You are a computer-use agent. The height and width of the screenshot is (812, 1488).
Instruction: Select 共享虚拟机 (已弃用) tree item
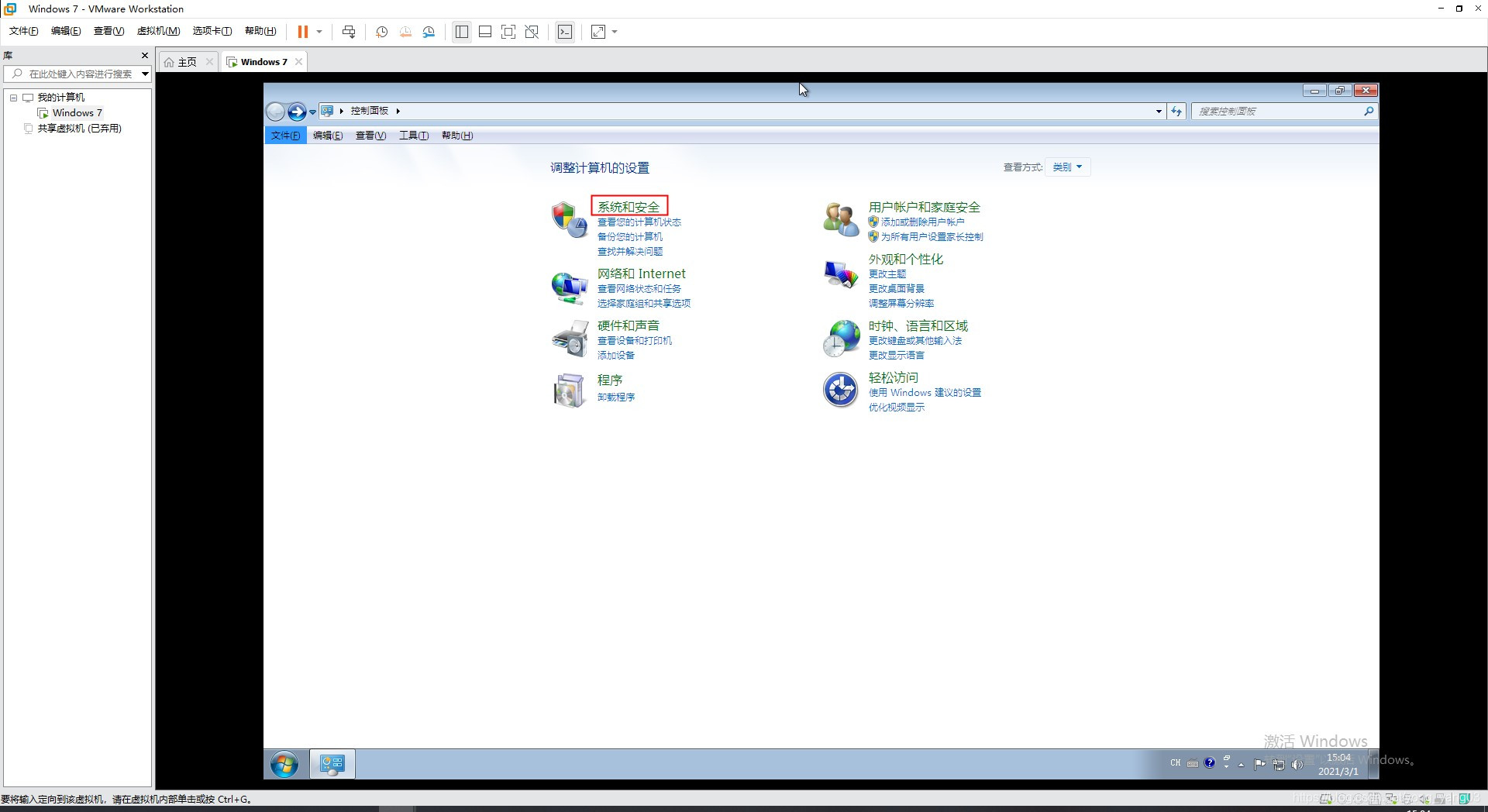coord(79,129)
